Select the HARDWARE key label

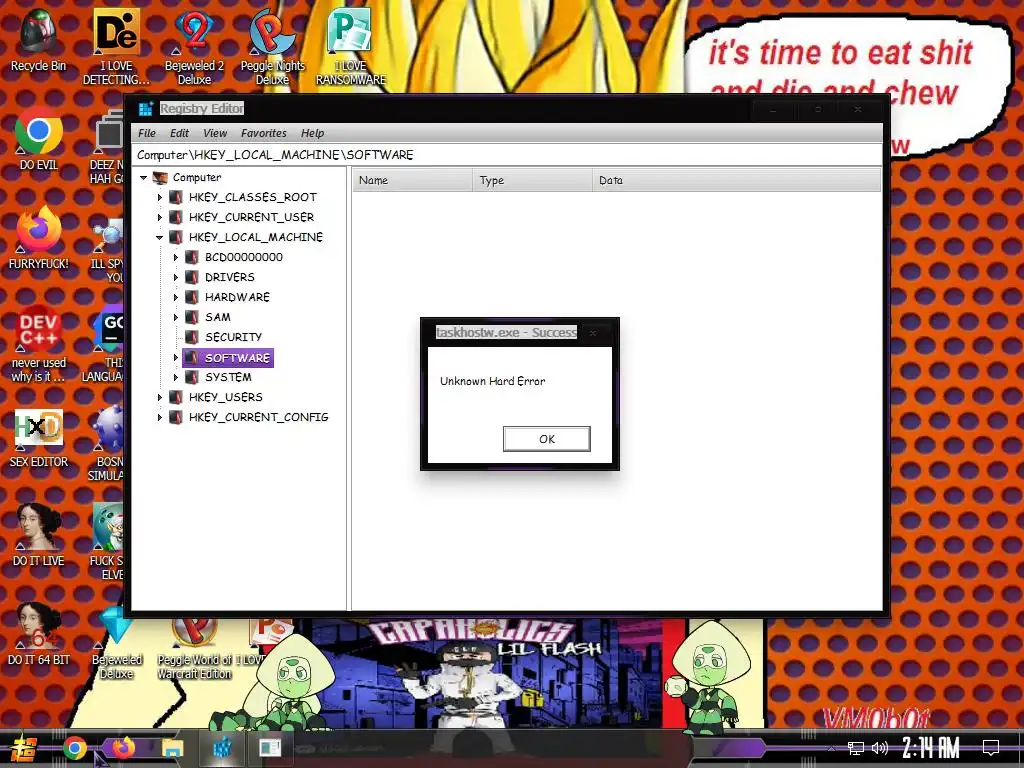(237, 297)
